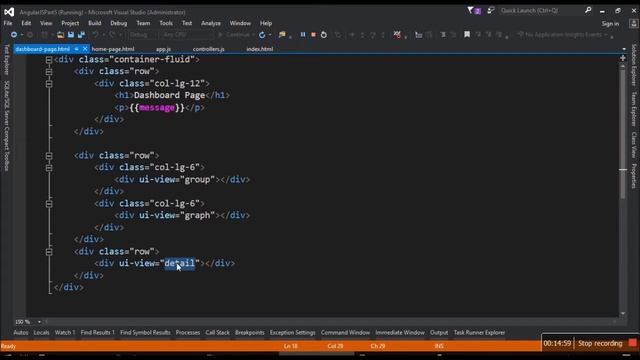Click the Visual Studio logo icon
Screen dimensions: 640x360
click(x=9, y=12)
